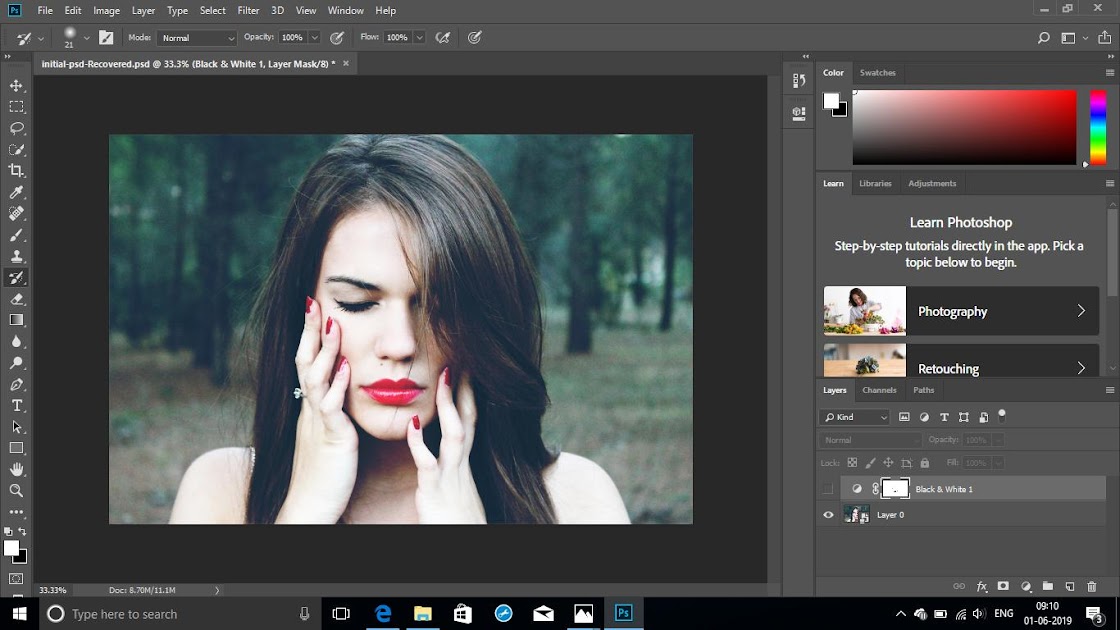Image resolution: width=1120 pixels, height=630 pixels.
Task: Select the Crop tool
Action: coord(16,170)
